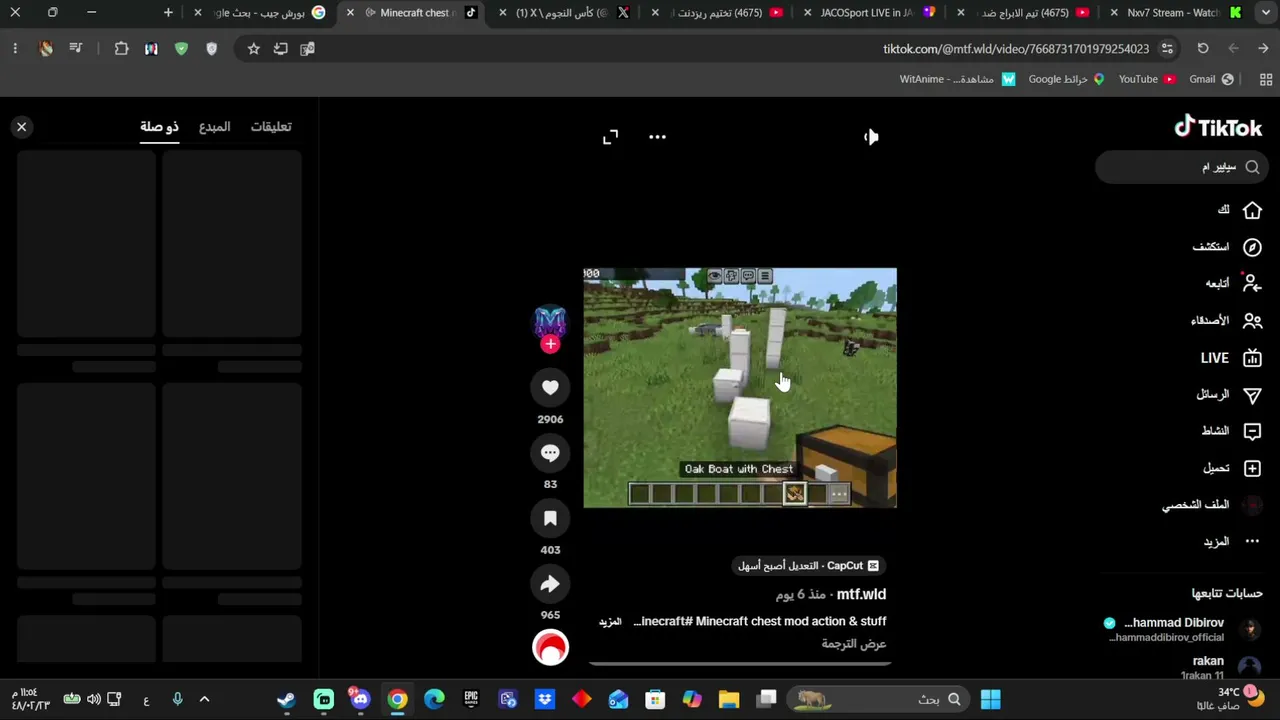The width and height of the screenshot is (1280, 720).
Task: Open the CapCut editing promo link
Action: (809, 566)
